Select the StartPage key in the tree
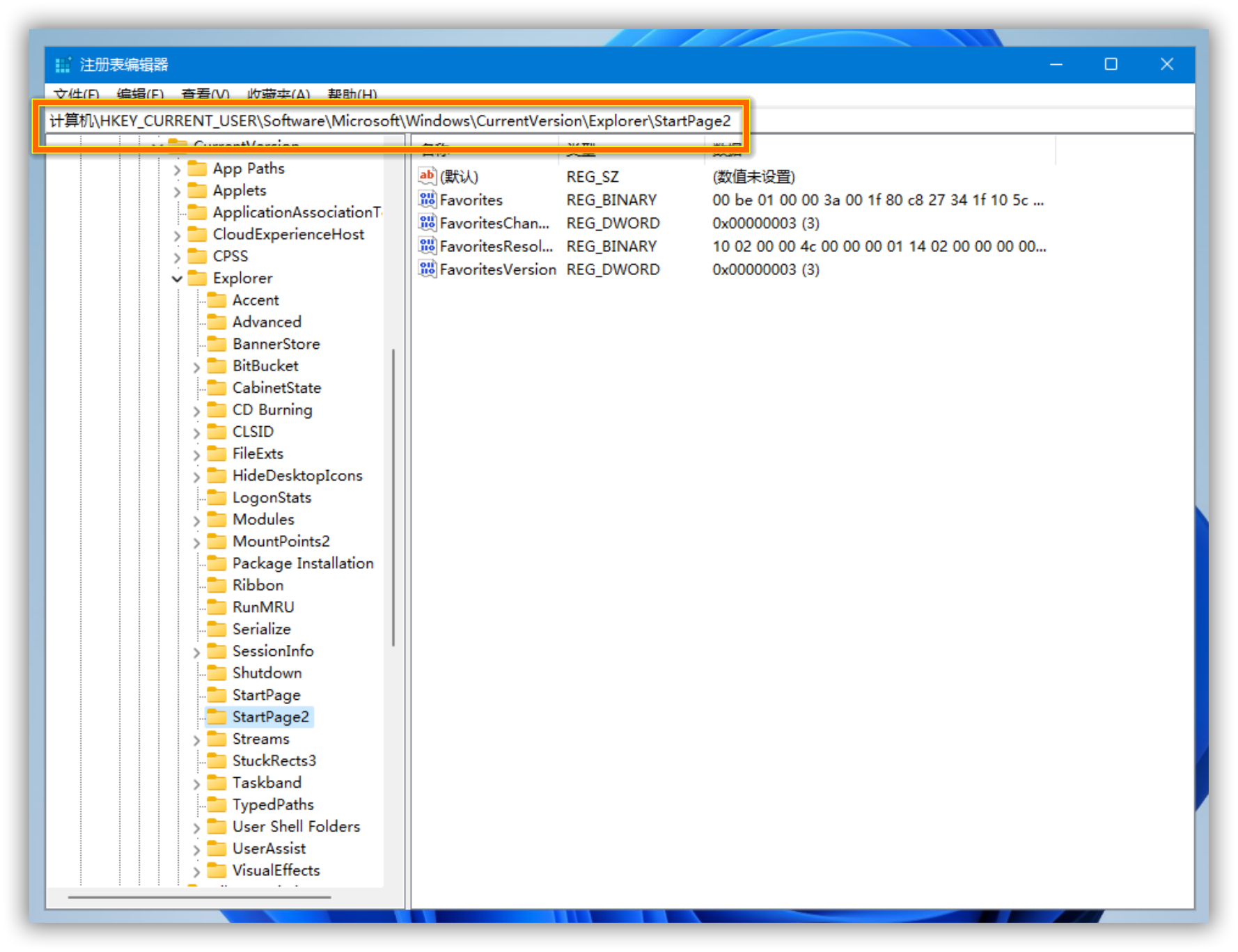Screen dimensions: 1238x952 [267, 695]
